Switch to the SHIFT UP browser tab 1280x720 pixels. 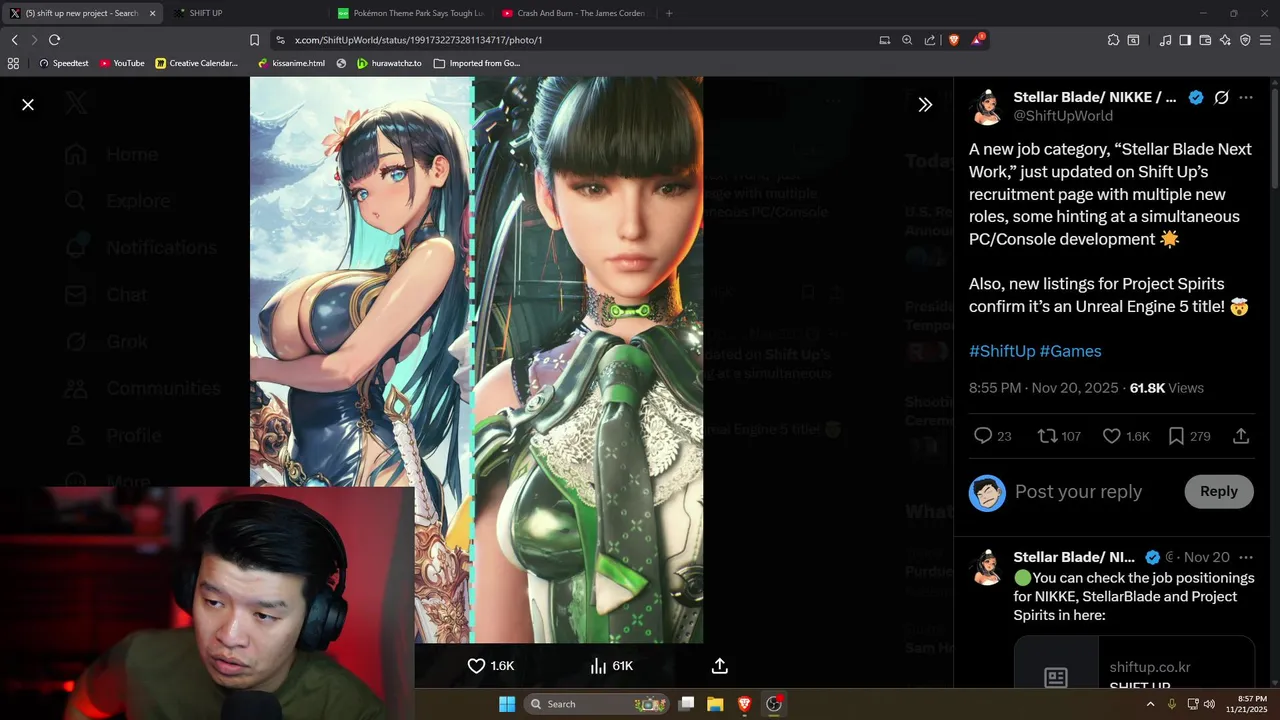(245, 13)
